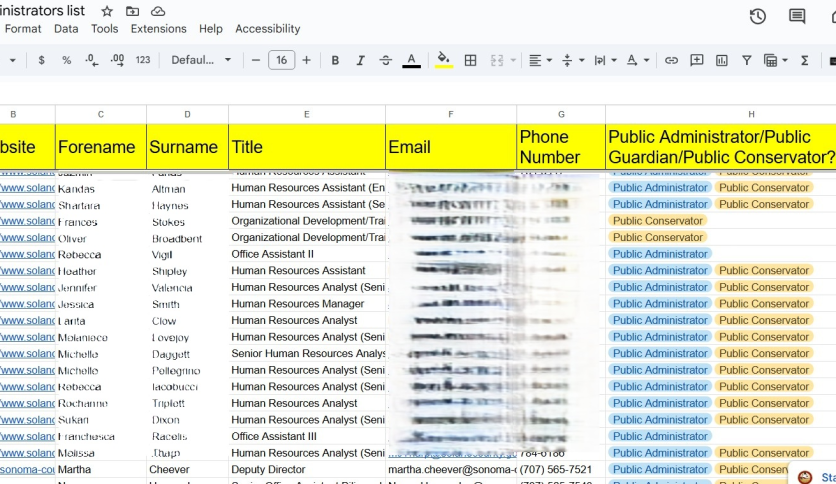
Task: Open the Help menu
Action: point(211,29)
